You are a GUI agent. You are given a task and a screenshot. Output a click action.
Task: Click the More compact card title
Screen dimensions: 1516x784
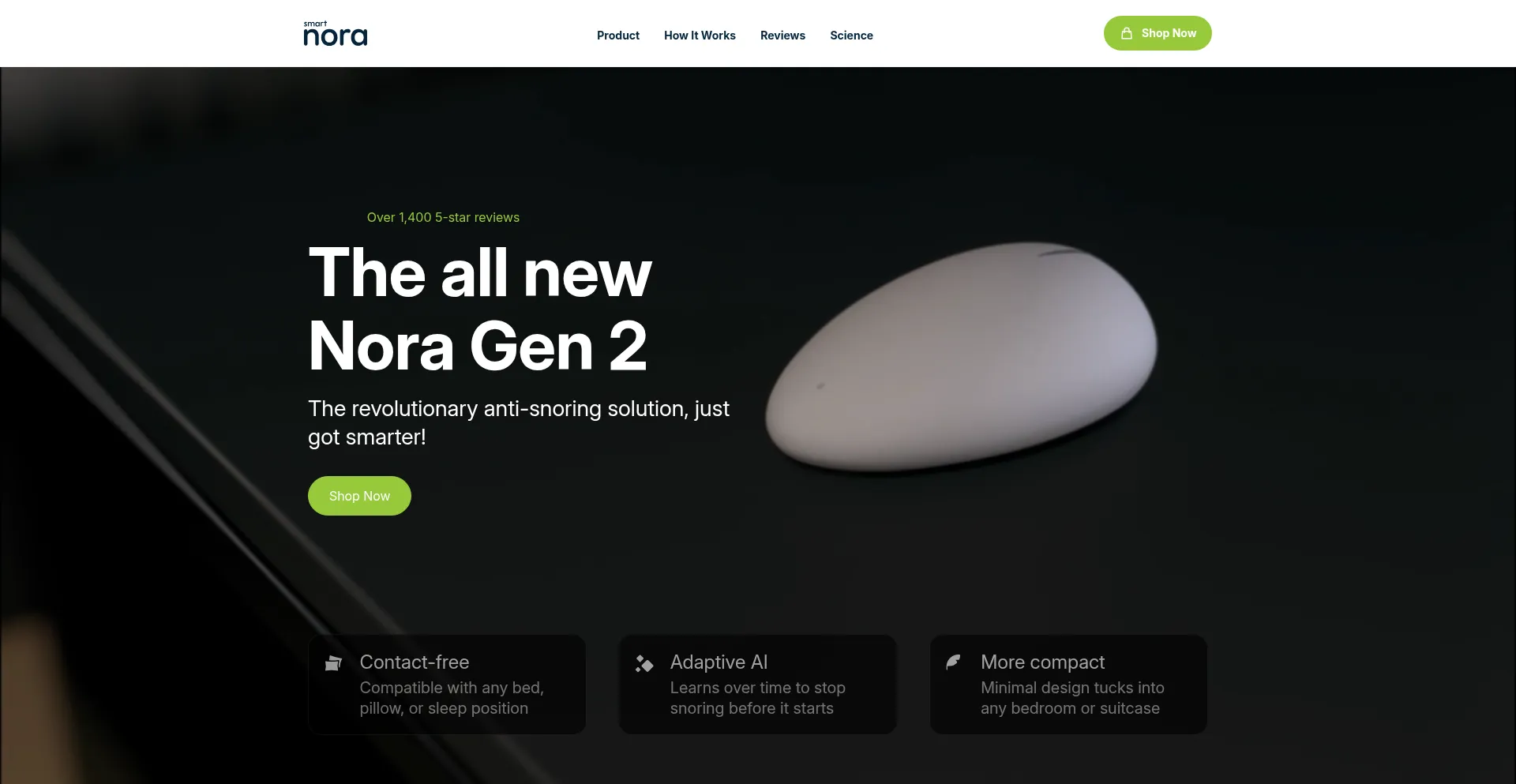coord(1042,662)
